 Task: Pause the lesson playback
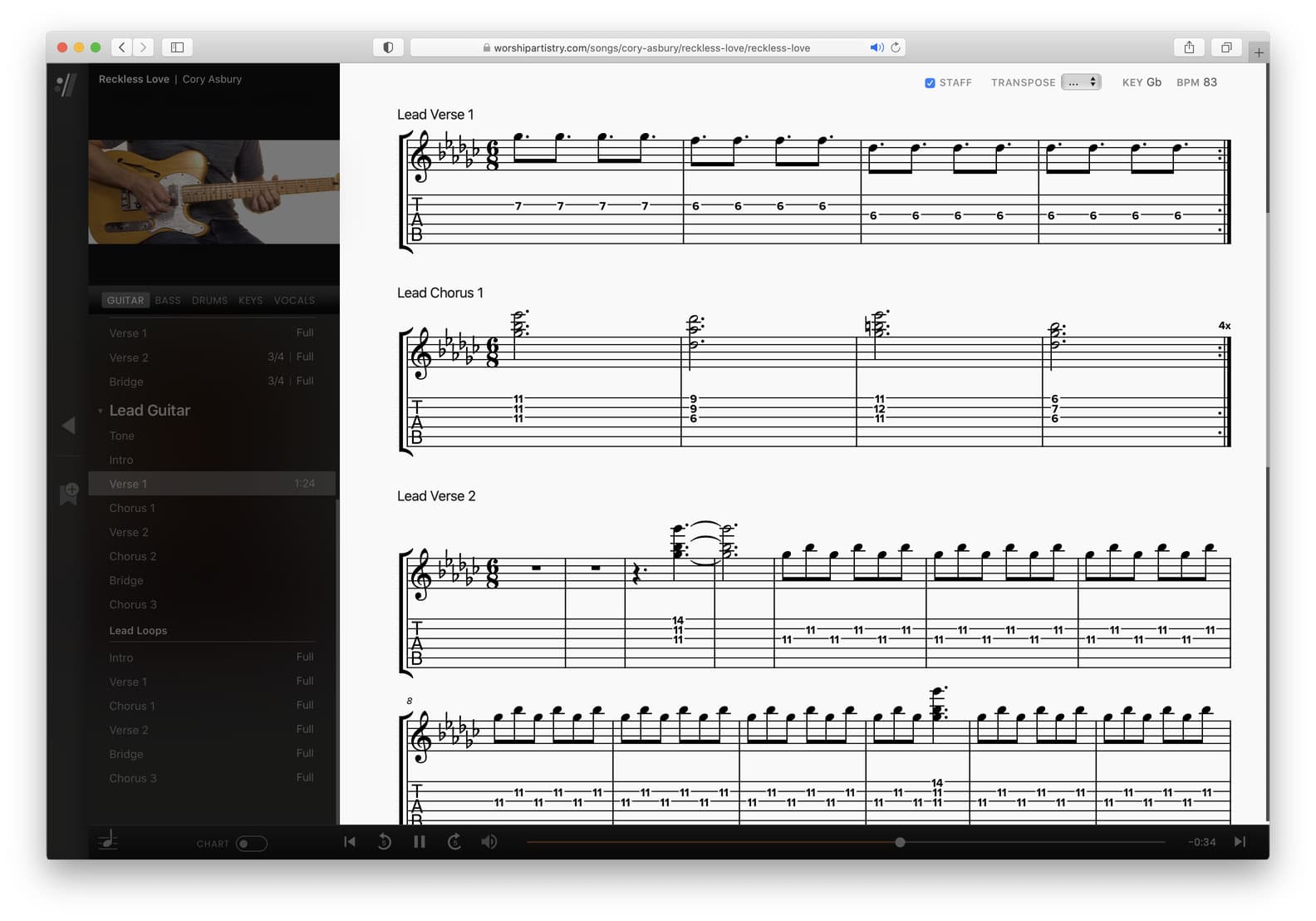(x=420, y=842)
